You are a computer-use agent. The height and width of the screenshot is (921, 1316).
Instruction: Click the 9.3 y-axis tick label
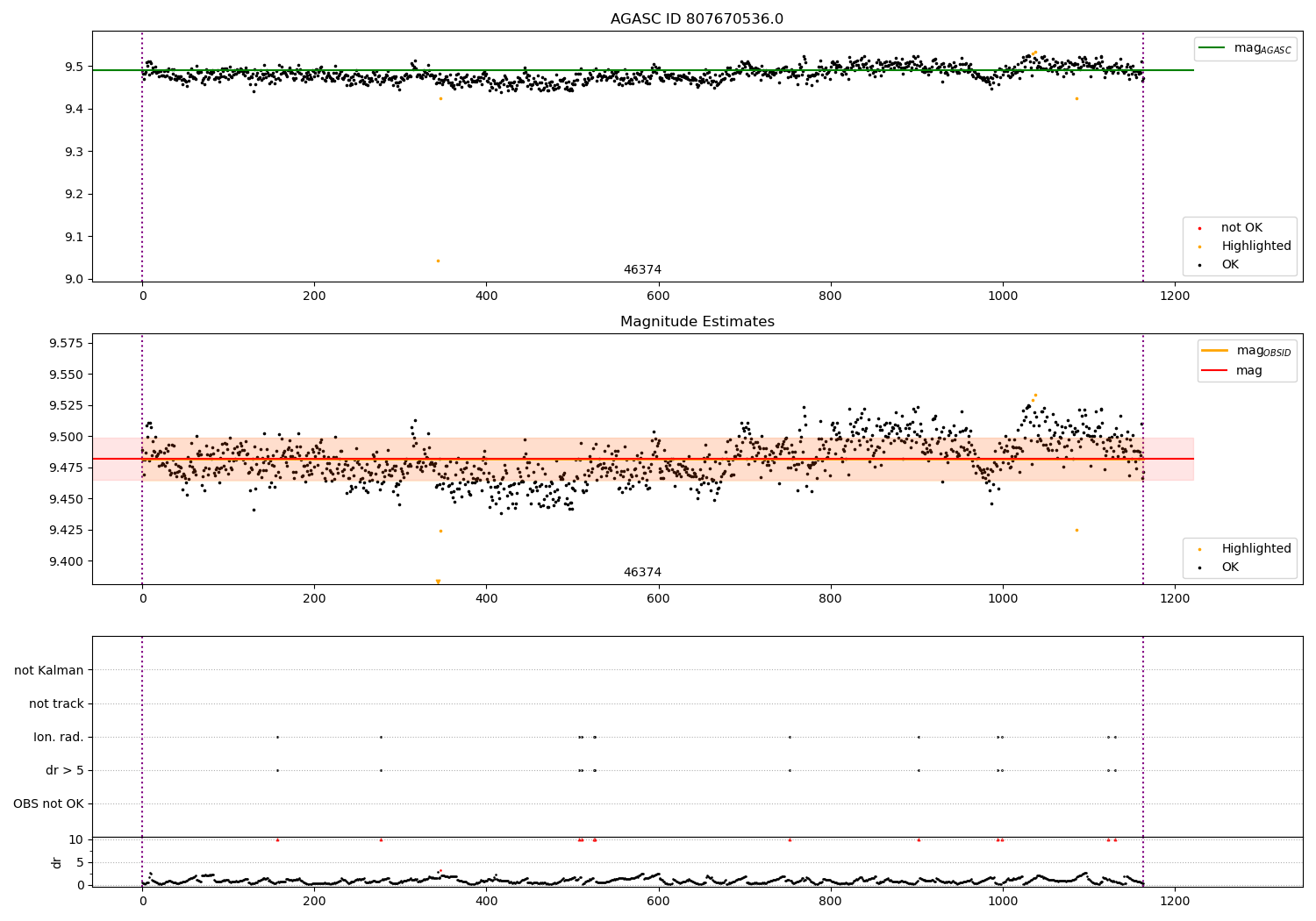(x=73, y=152)
